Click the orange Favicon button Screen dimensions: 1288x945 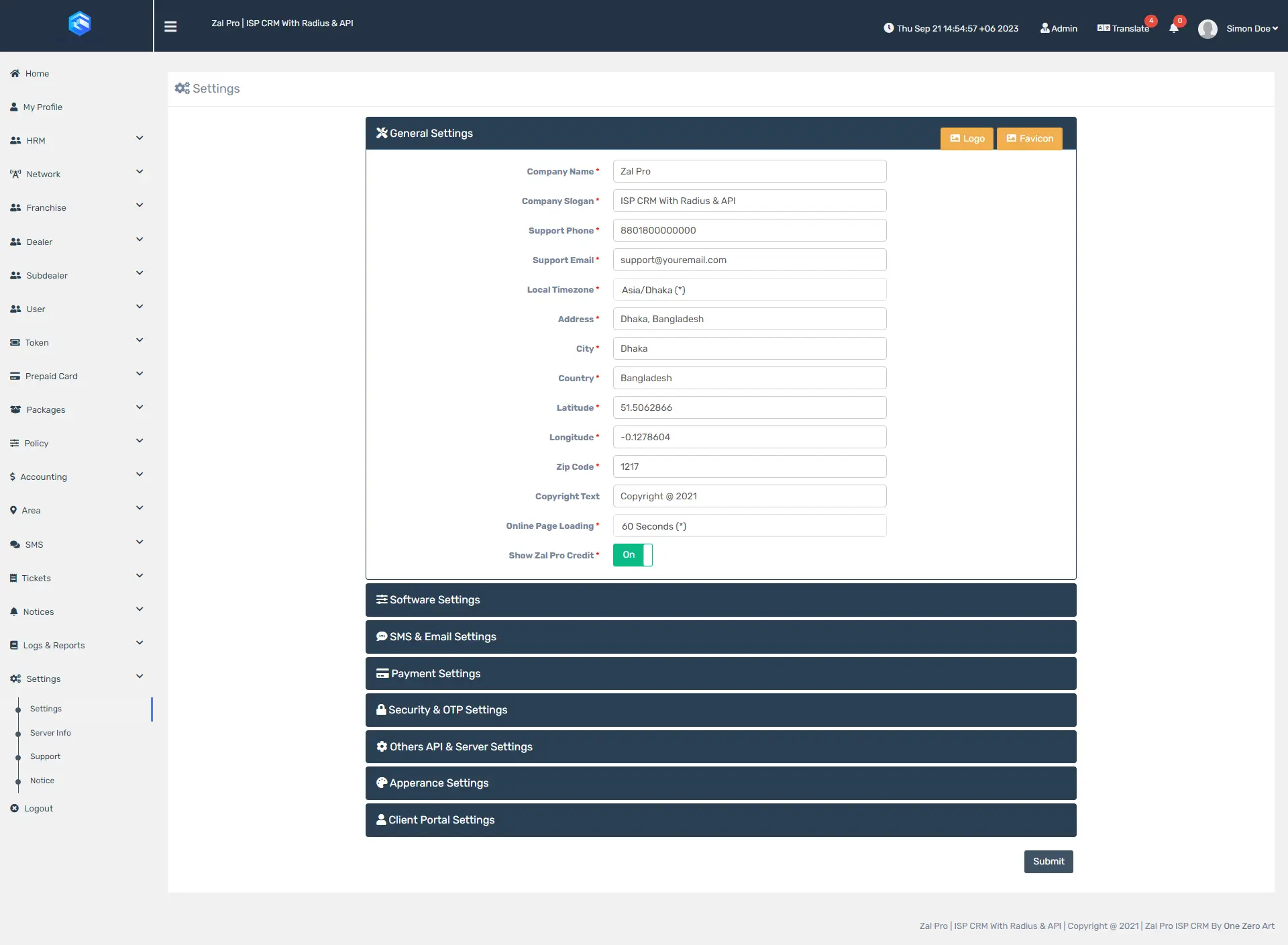[1029, 139]
